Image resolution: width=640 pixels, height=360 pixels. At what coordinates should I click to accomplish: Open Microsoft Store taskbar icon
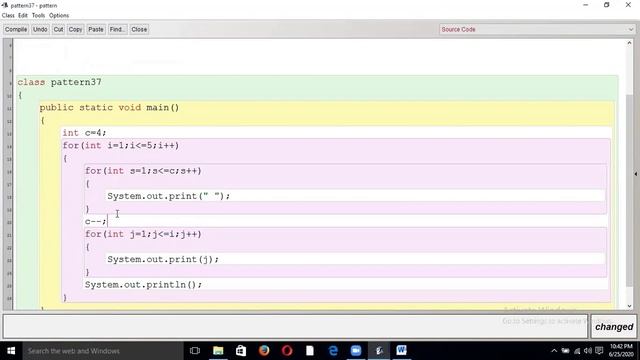pos(241,351)
